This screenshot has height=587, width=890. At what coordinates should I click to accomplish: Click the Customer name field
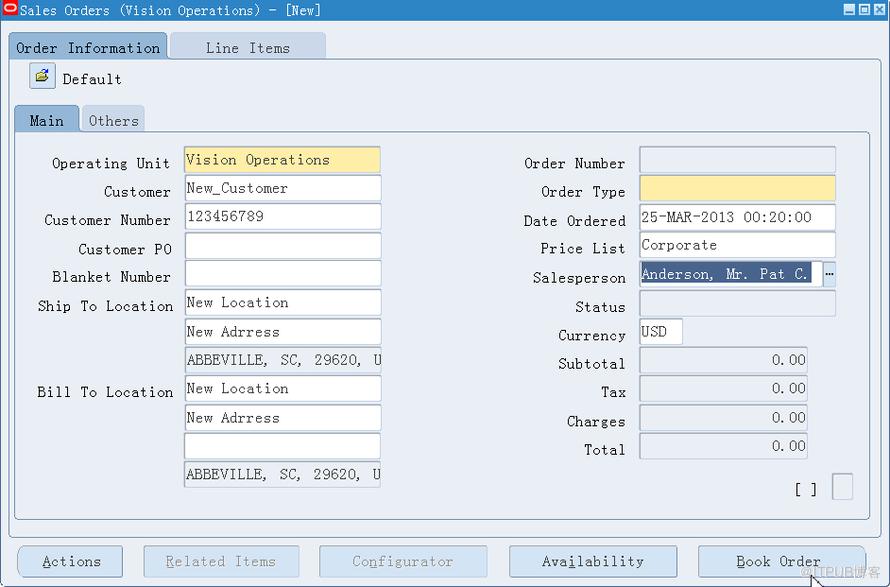click(283, 188)
